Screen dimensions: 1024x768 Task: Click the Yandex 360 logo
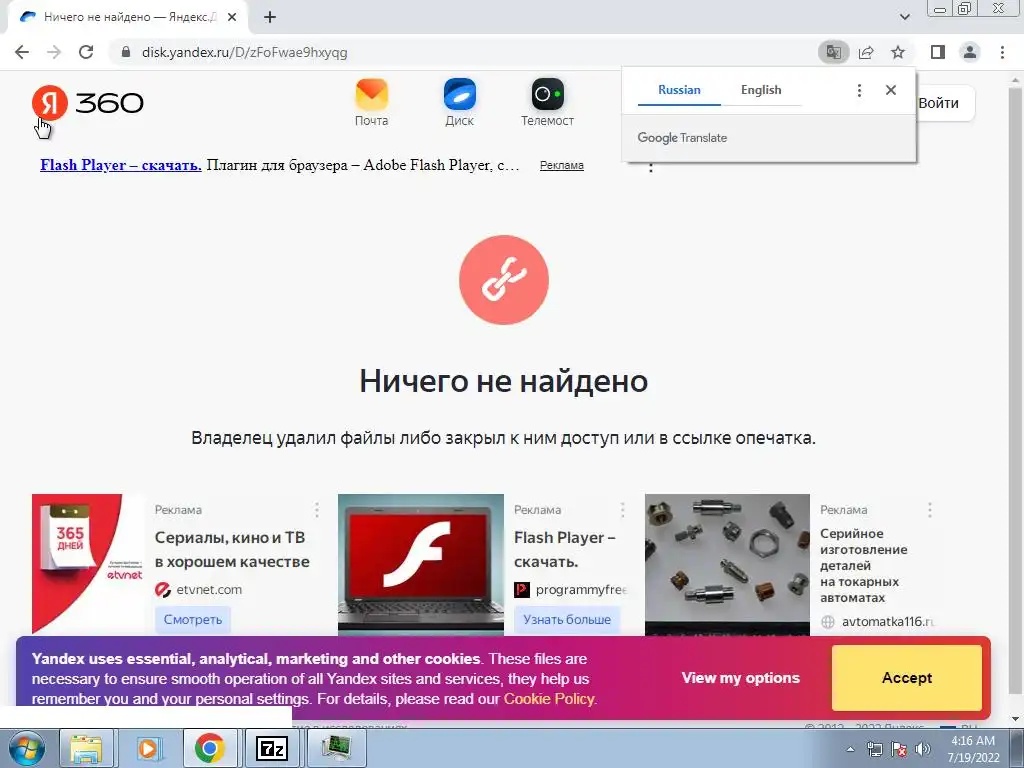tap(88, 103)
